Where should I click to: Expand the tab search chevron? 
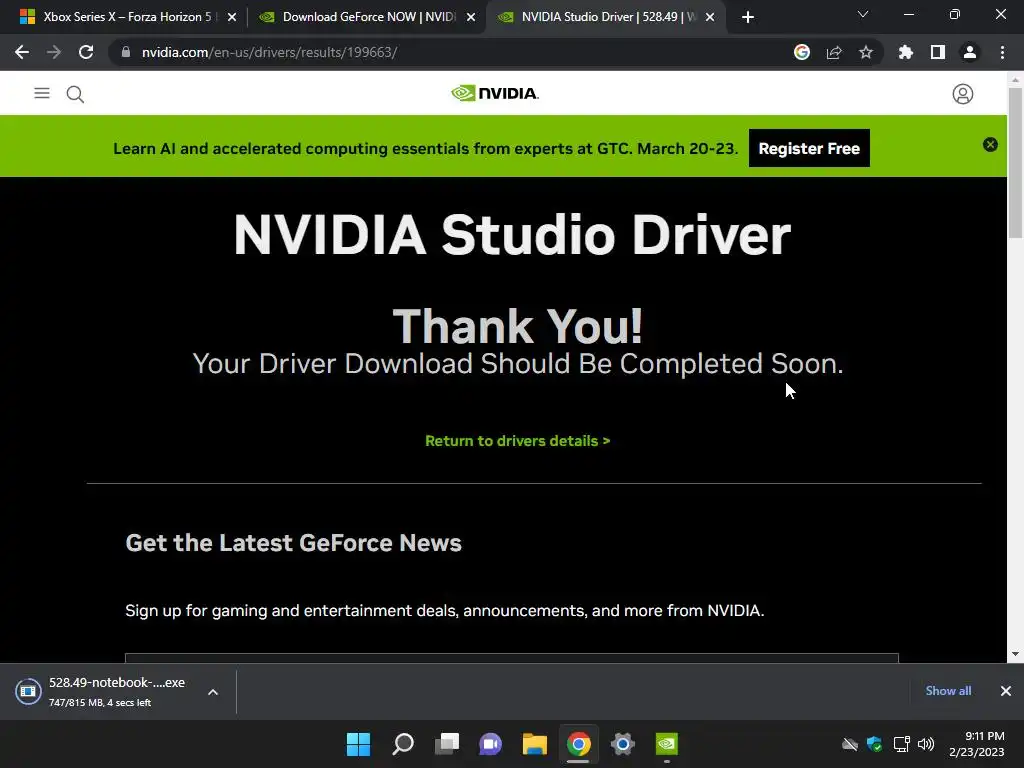tap(863, 14)
